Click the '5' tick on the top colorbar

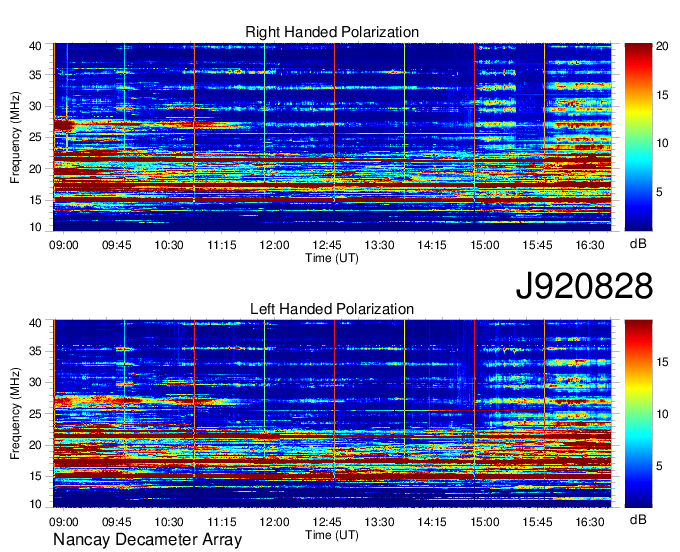point(659,192)
